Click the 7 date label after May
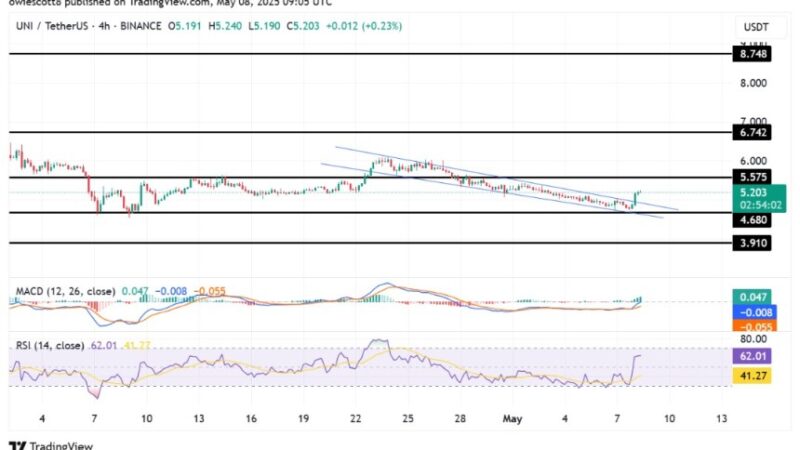800x450 pixels. [x=617, y=419]
